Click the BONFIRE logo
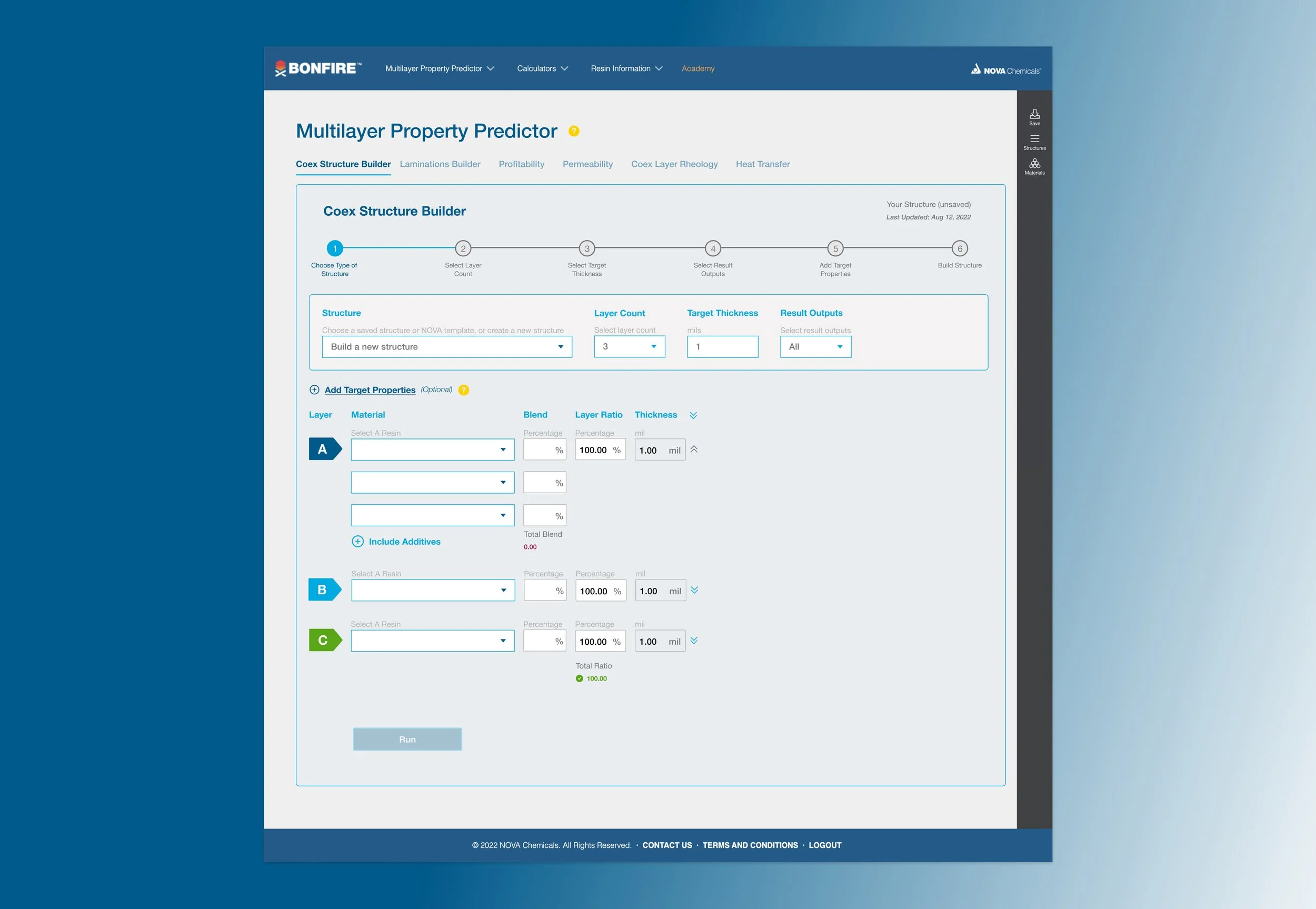The image size is (1316, 909). coord(318,68)
